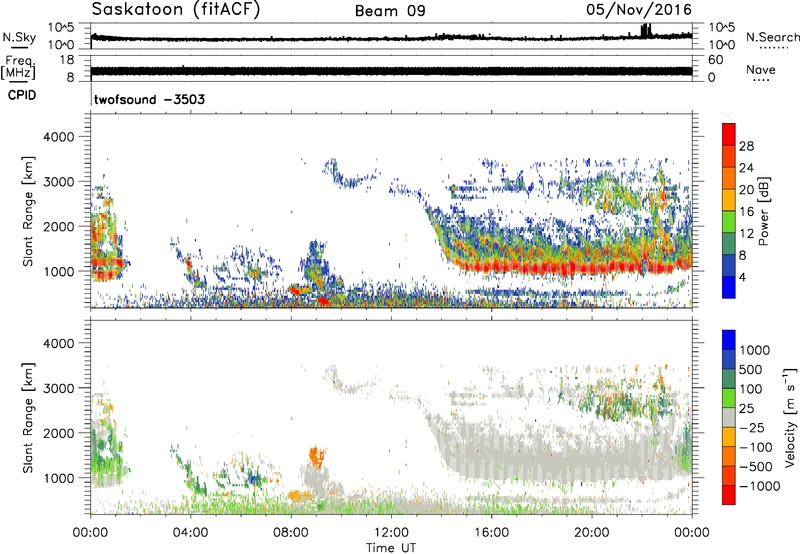Select the 'Beam 09' header text
The image size is (800, 554).
[x=390, y=11]
